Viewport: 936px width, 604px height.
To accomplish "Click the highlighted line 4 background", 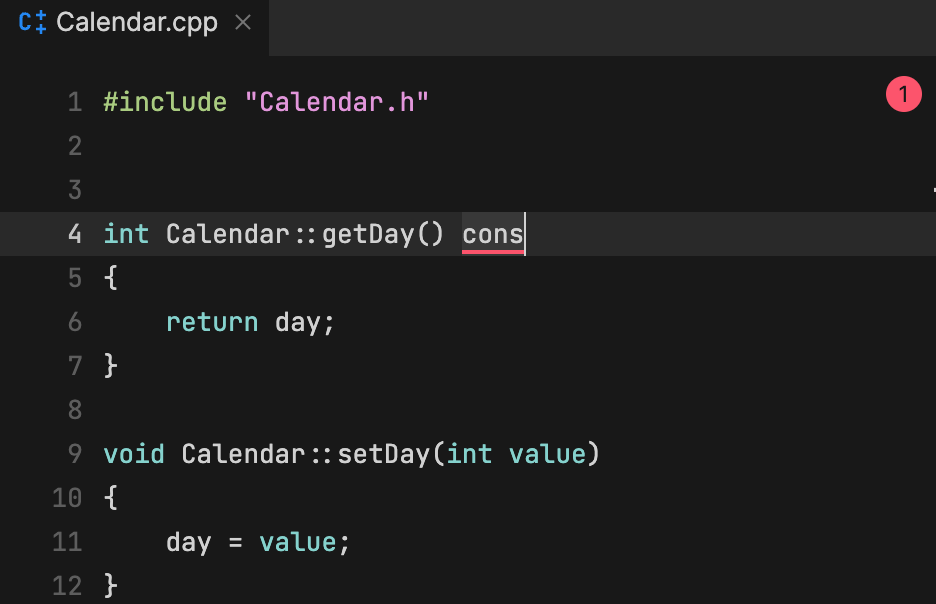I will [x=700, y=233].
